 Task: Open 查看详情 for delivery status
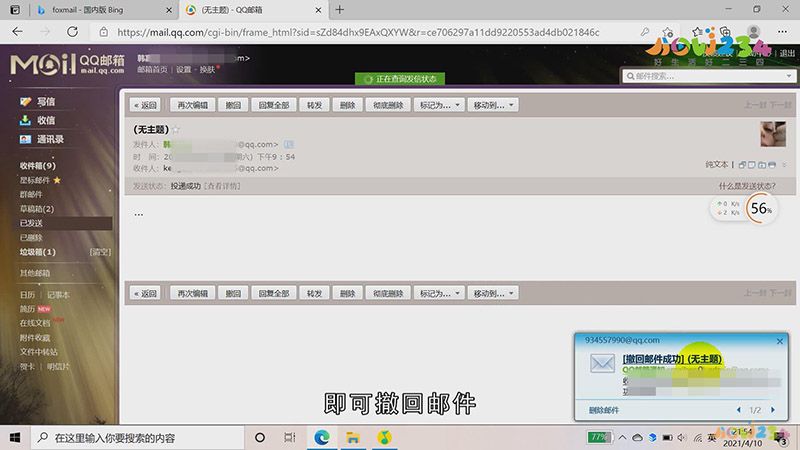coord(222,186)
